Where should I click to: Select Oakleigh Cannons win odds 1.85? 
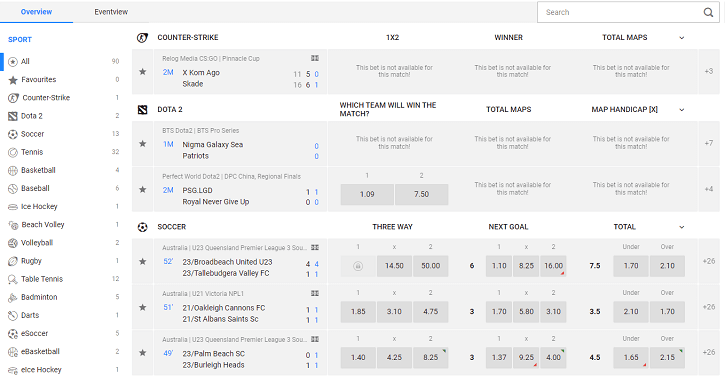pyautogui.click(x=358, y=312)
